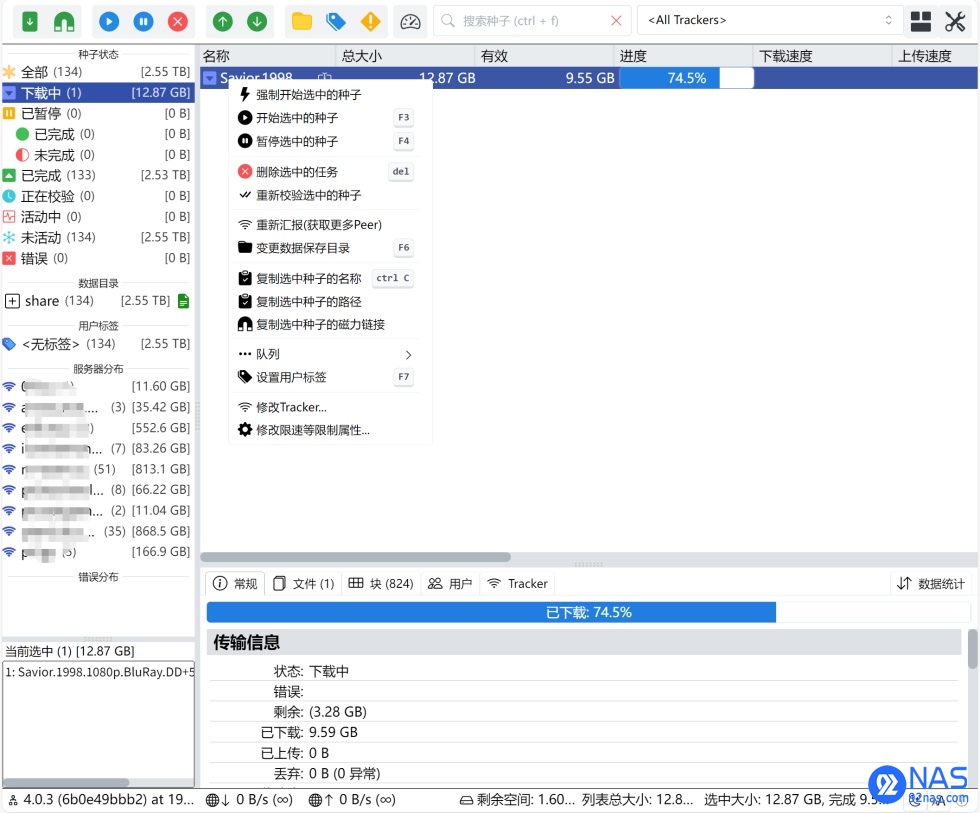Start torrents with the blue play icon
The height and width of the screenshot is (813, 980).
[109, 21]
